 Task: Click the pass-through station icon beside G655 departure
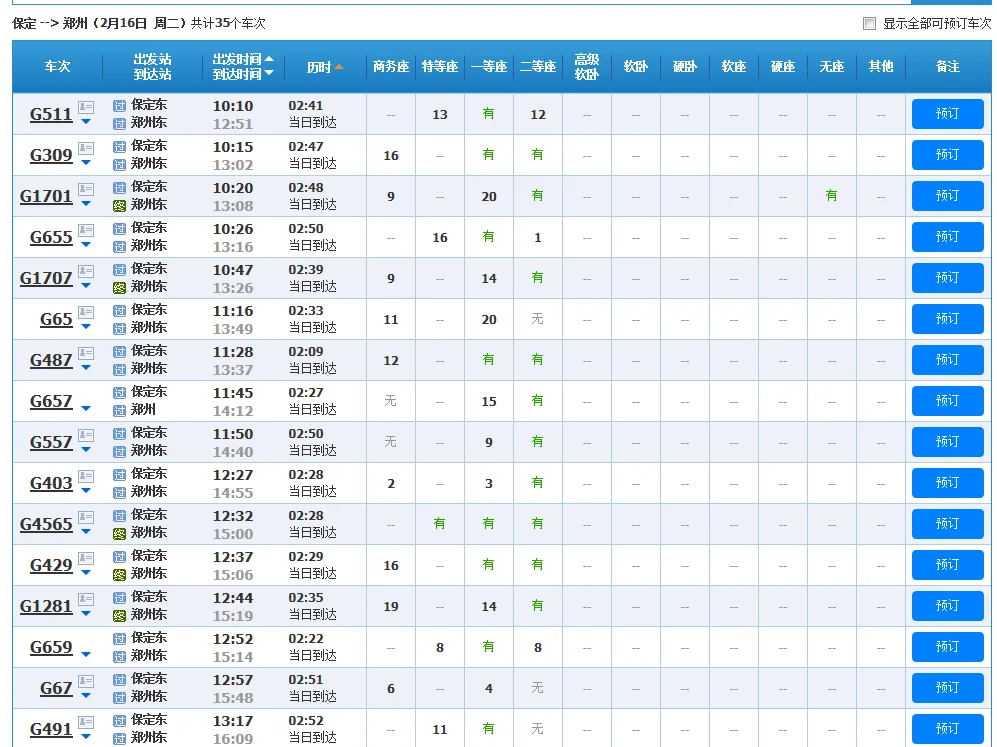coord(120,229)
